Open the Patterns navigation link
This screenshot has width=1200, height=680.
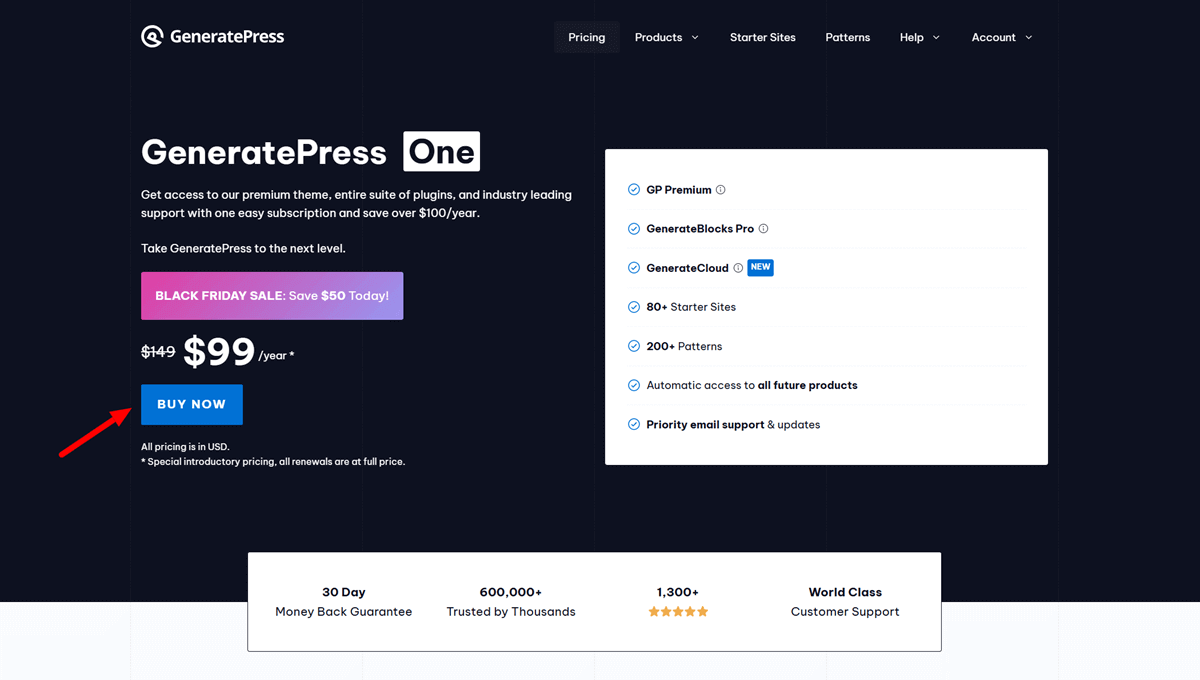[847, 37]
